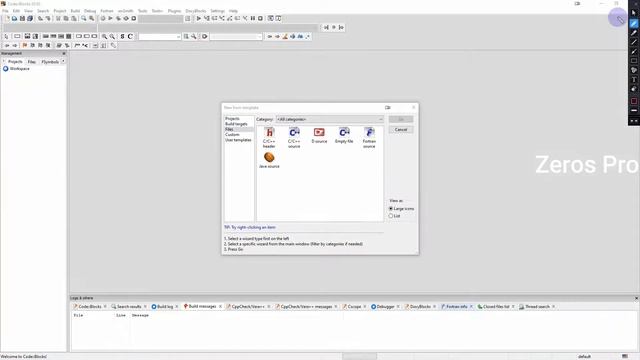Click the Cancel button in dialog
The height and width of the screenshot is (360, 640).
(401, 129)
